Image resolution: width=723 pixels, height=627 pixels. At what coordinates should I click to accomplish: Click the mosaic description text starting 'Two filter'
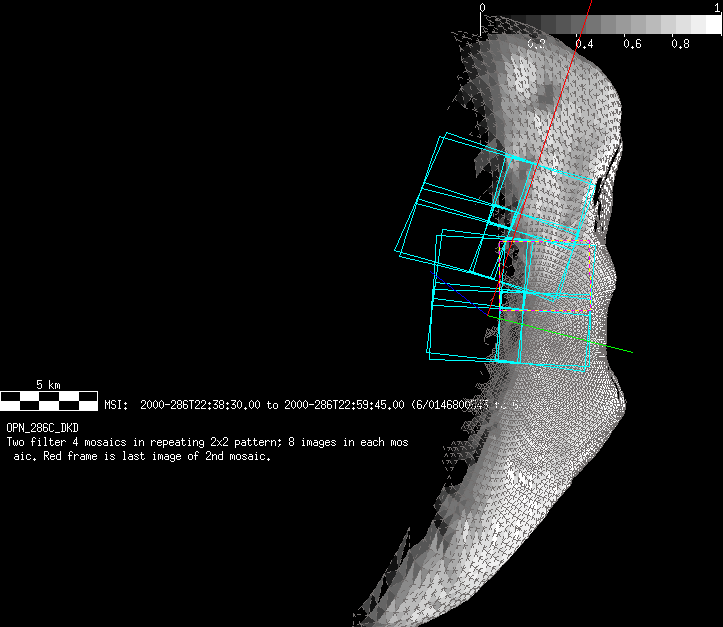(206, 441)
